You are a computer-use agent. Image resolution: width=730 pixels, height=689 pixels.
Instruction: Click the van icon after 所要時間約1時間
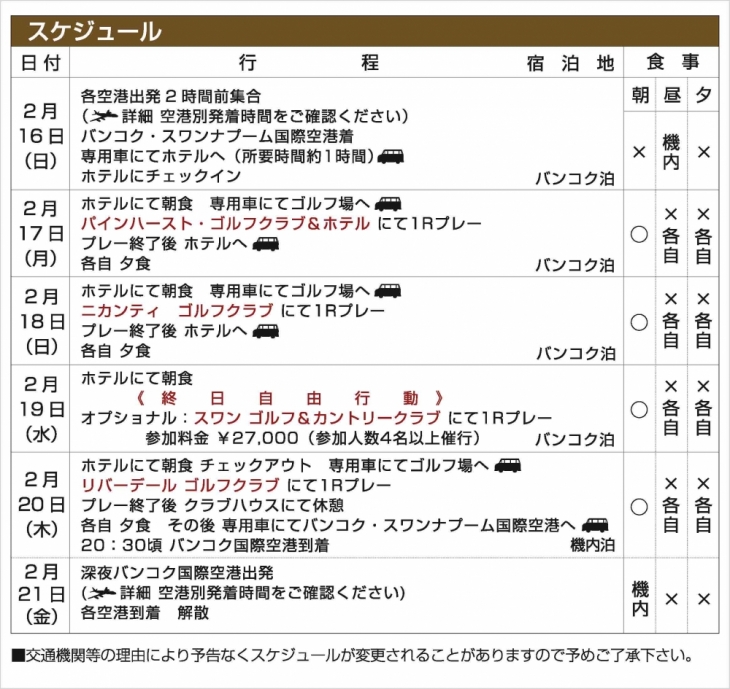(x=391, y=156)
